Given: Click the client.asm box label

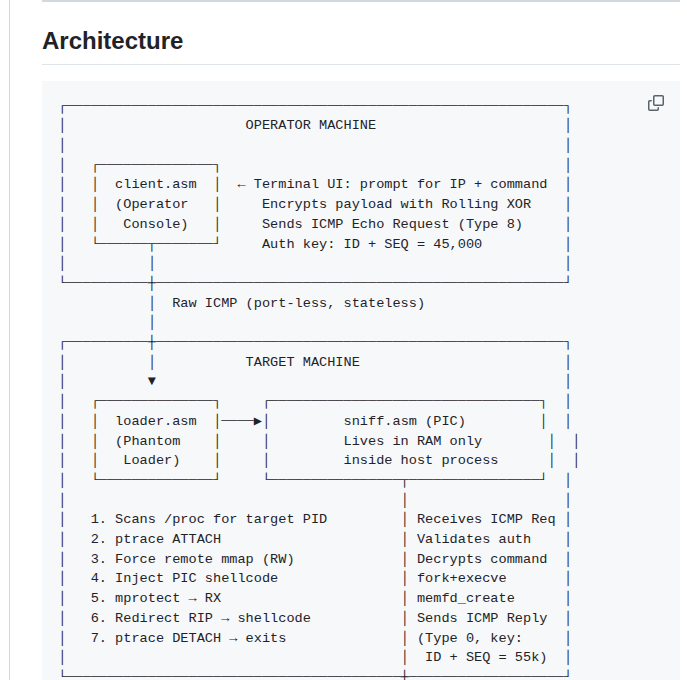Looking at the screenshot, I should (x=156, y=184).
